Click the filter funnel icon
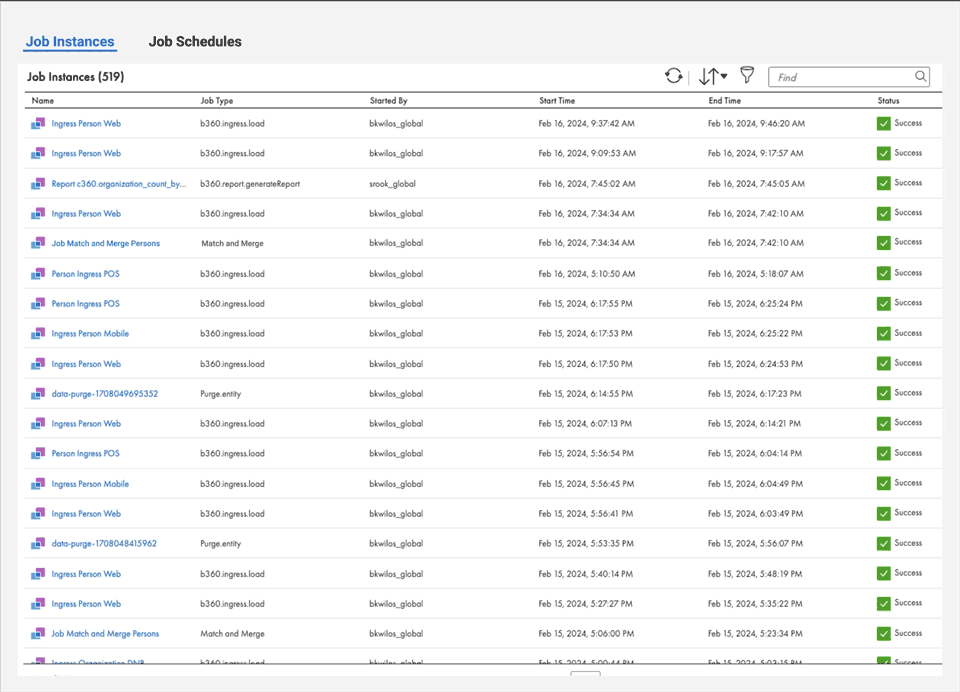Viewport: 960px width, 692px height. tap(747, 75)
